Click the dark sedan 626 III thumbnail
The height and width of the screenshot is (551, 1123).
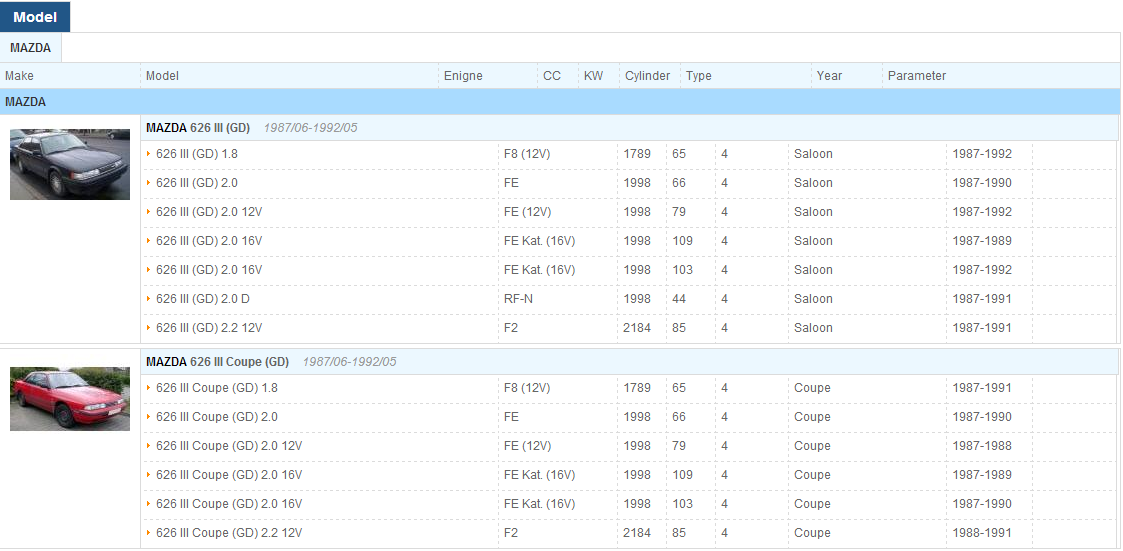[x=70, y=164]
